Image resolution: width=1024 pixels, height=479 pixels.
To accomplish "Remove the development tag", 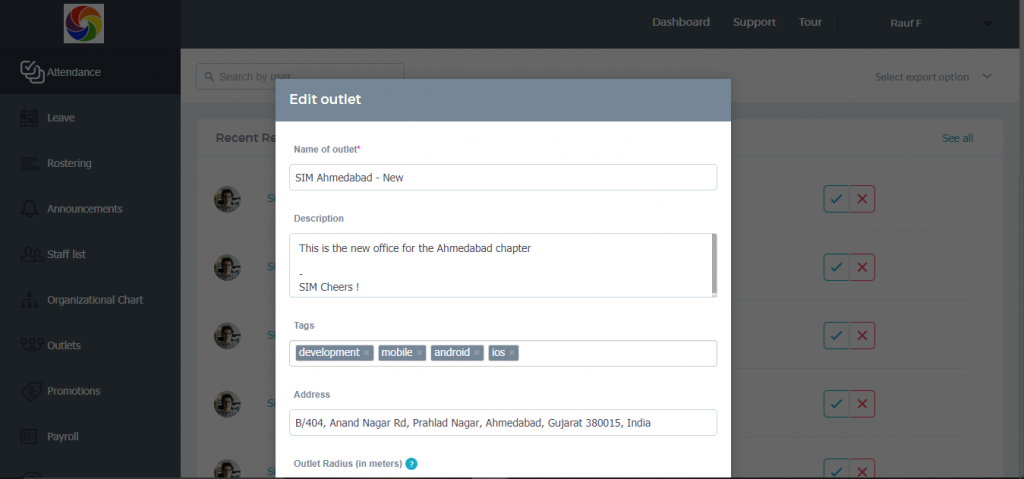I will click(367, 353).
